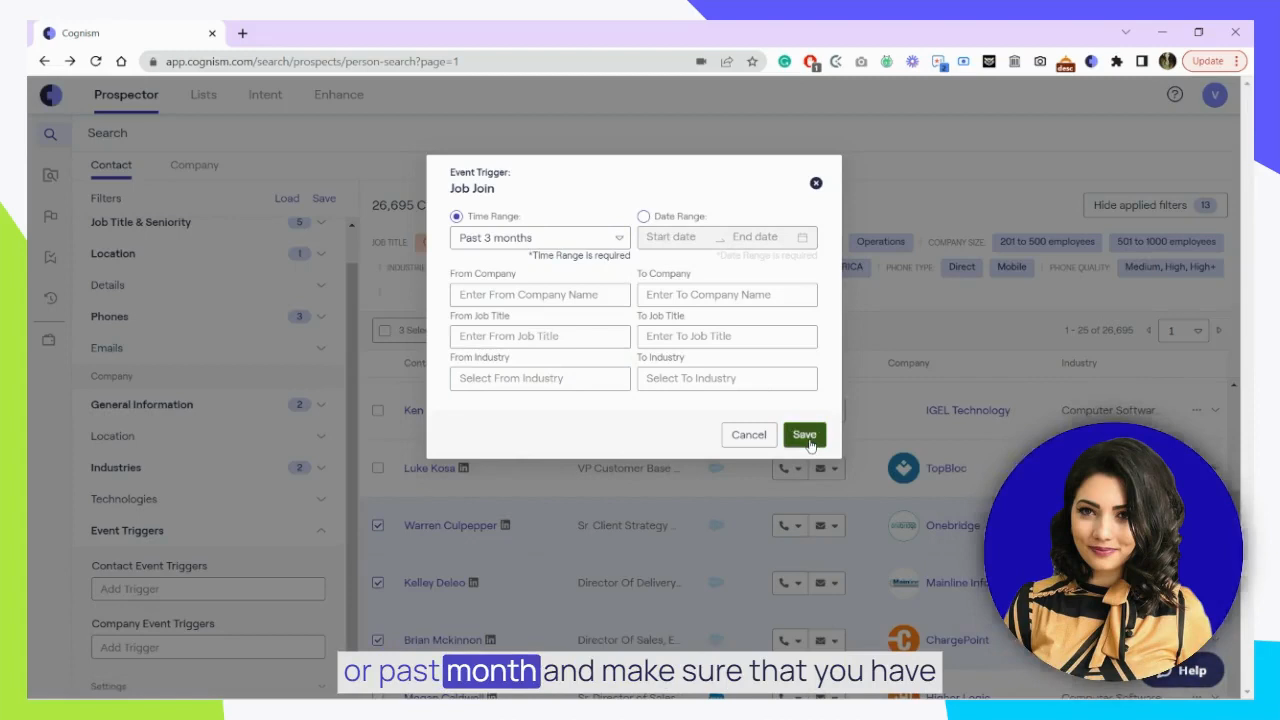Select the Date Range radio option
Viewport: 1280px width, 720px height.
tap(644, 216)
